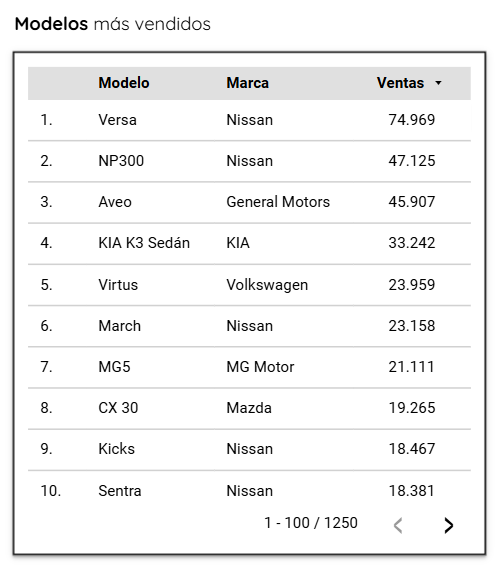The width and height of the screenshot is (499, 574).
Task: Click the Aveo model name
Action: click(x=115, y=202)
